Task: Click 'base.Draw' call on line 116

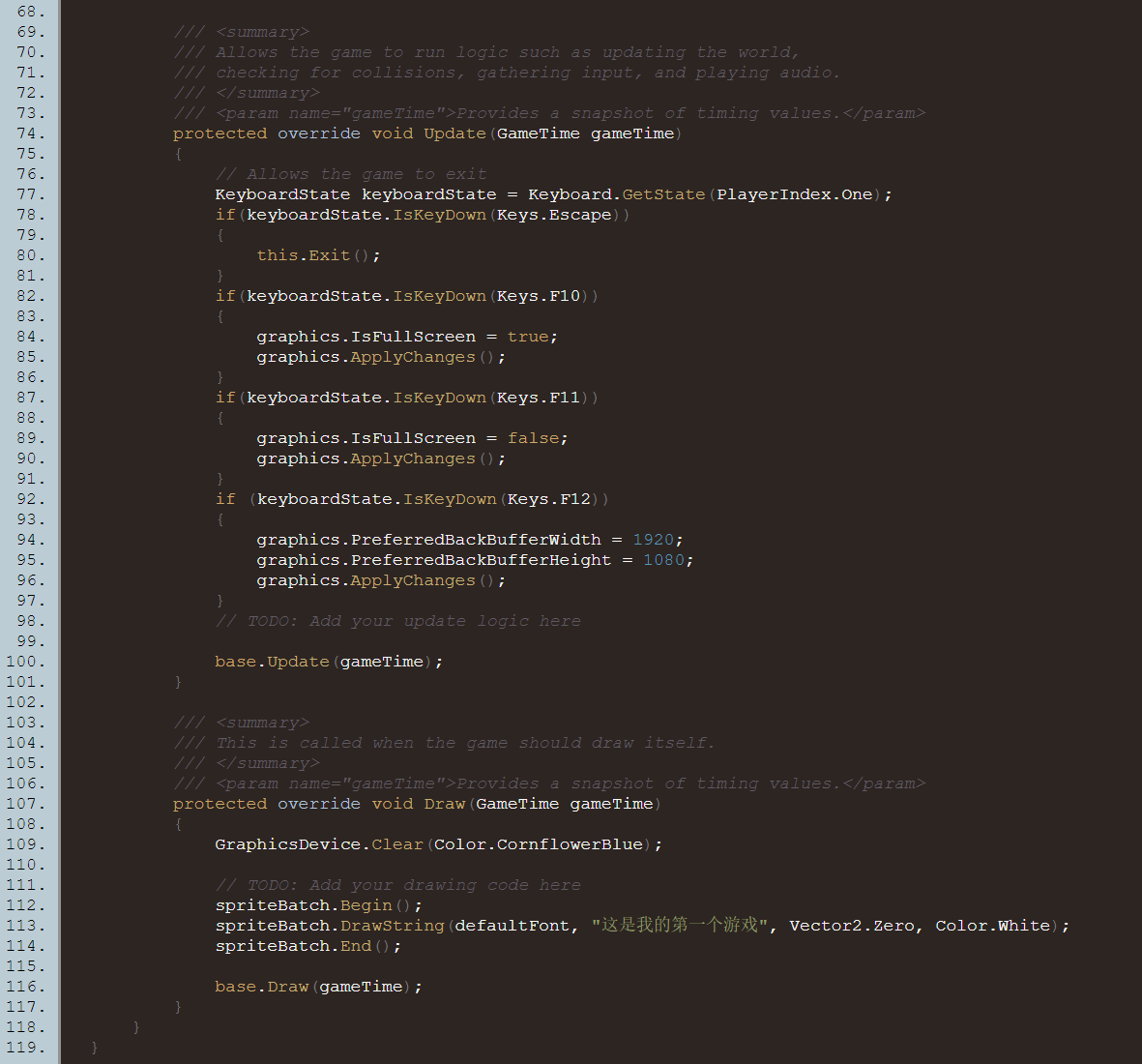Action: coord(262,987)
